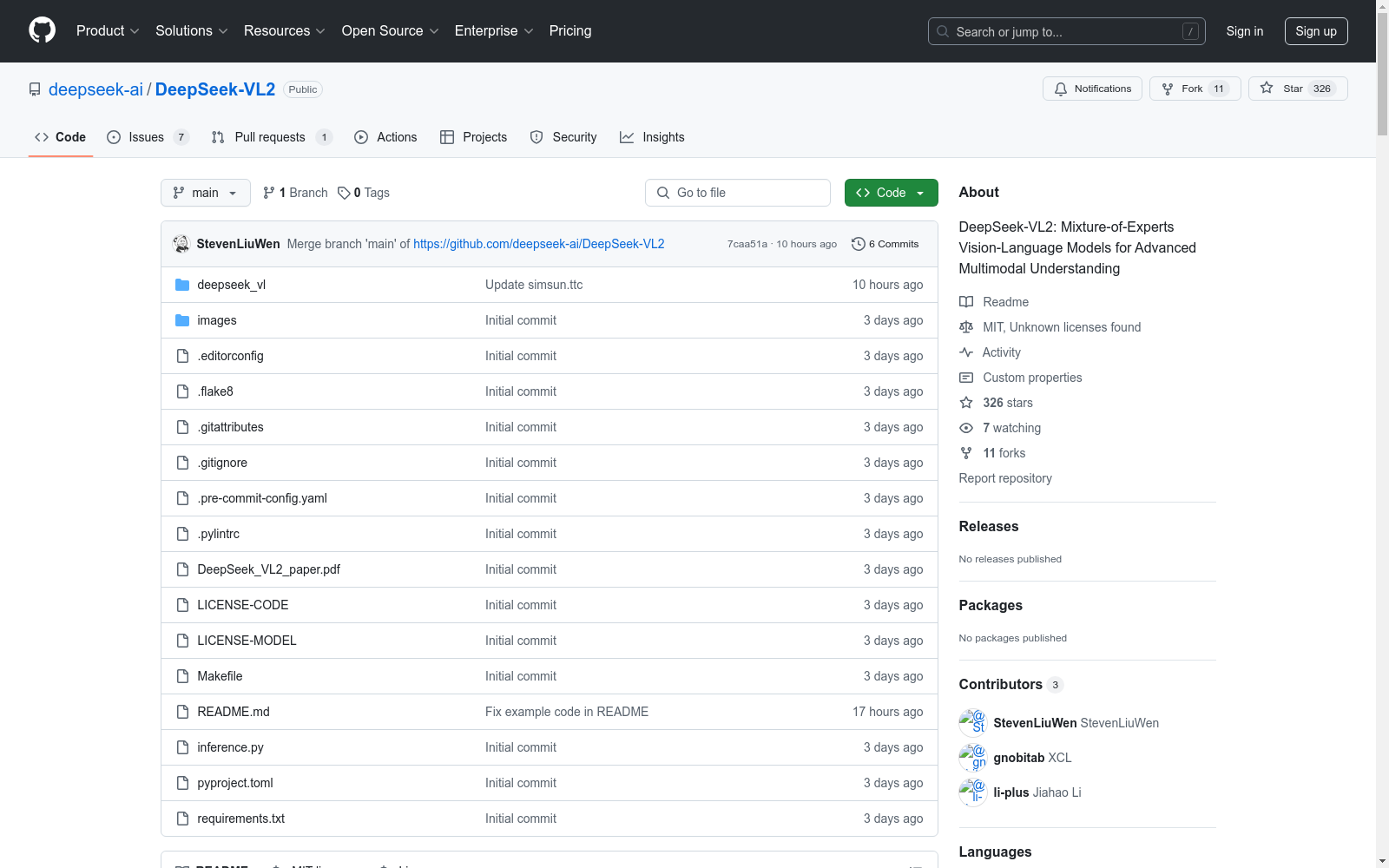Switch to the Pull requests tab
The height and width of the screenshot is (868, 1389).
tap(272, 137)
